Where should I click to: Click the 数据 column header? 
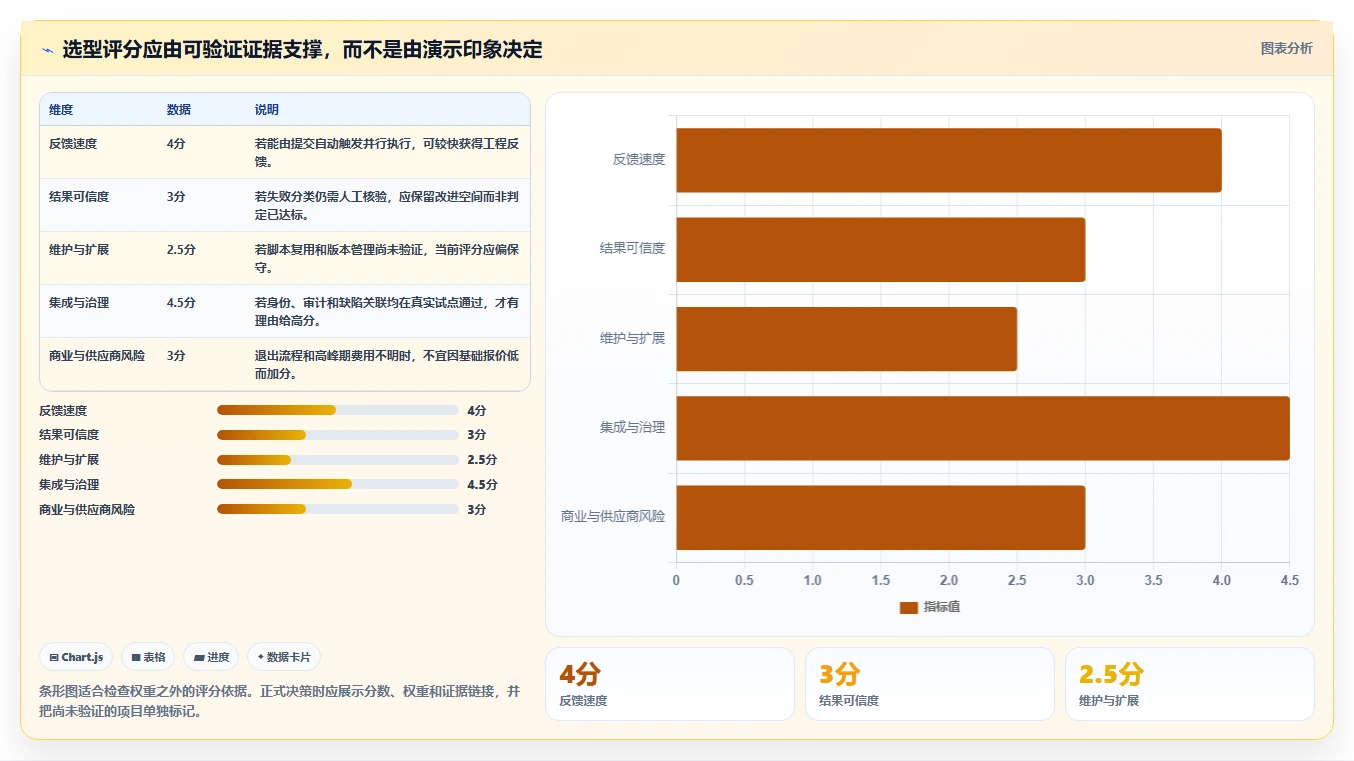[179, 110]
